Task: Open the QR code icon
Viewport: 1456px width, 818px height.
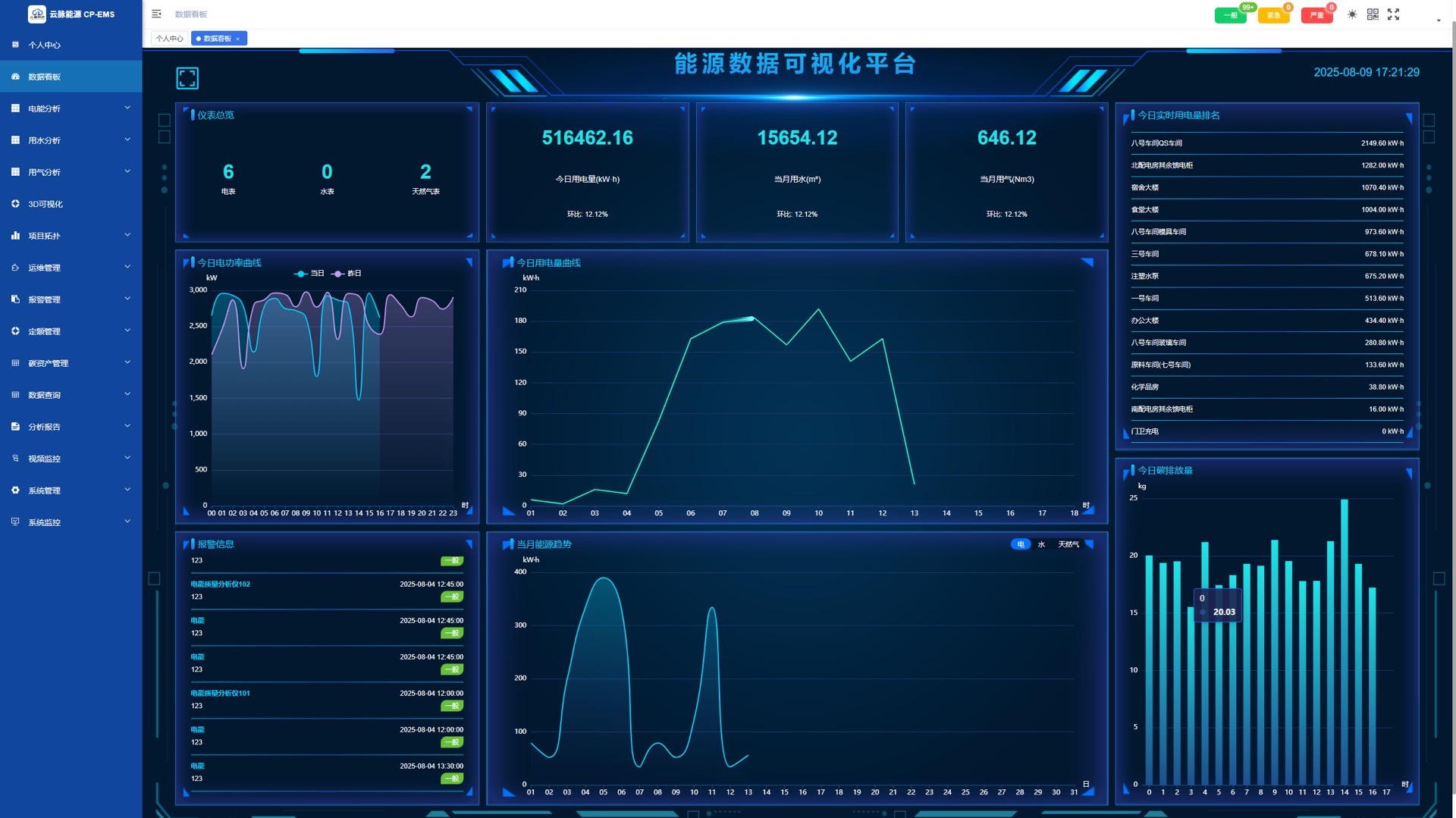Action: [1373, 14]
